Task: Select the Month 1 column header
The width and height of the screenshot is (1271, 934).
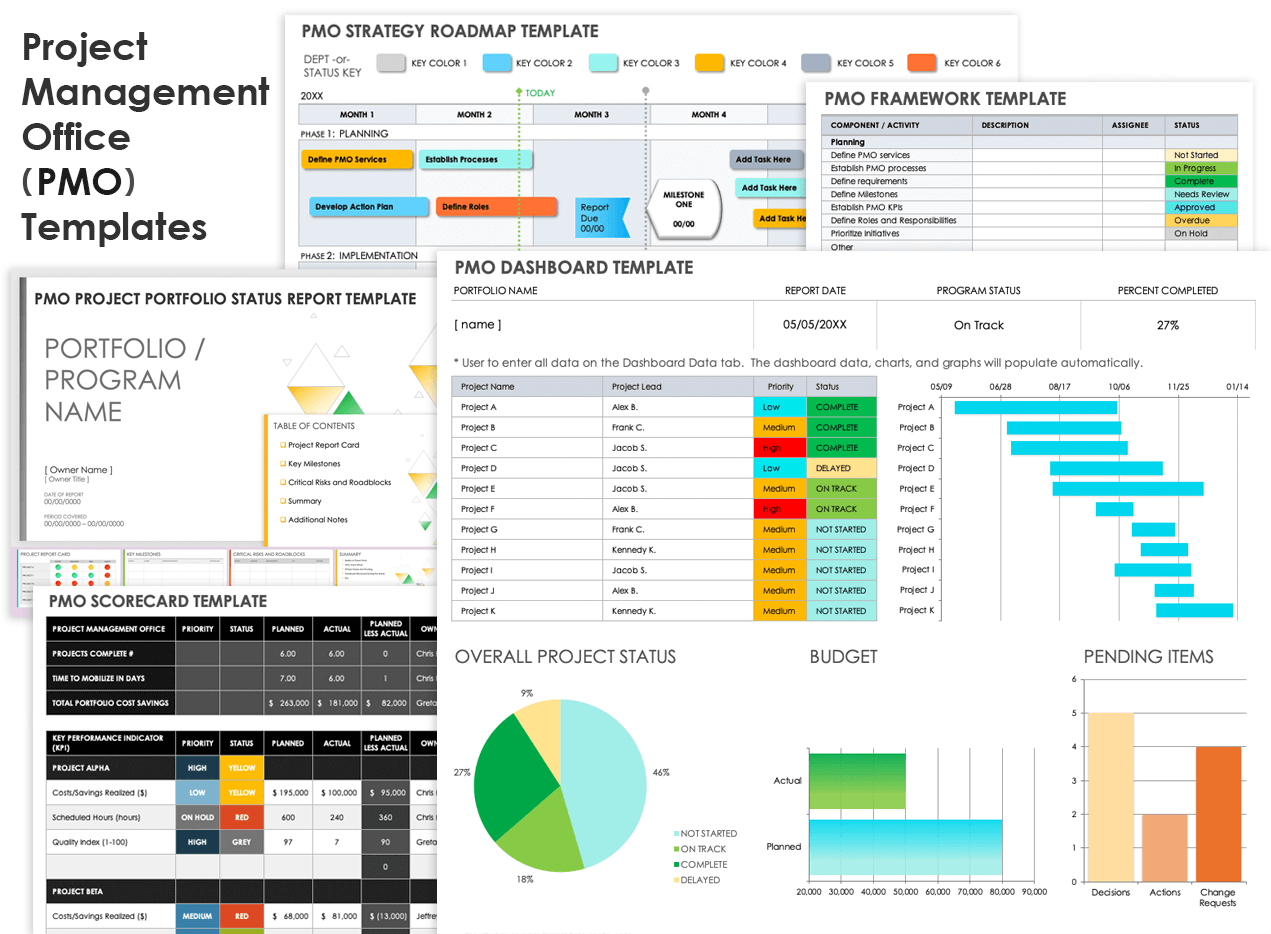Action: point(359,114)
